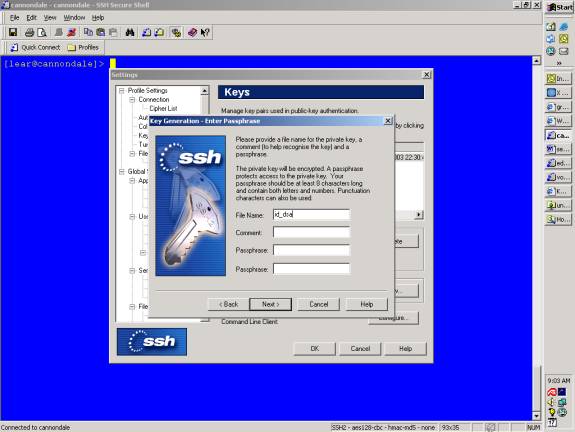Click the Save toolbar icon
This screenshot has width=575, height=432.
click(x=13, y=32)
